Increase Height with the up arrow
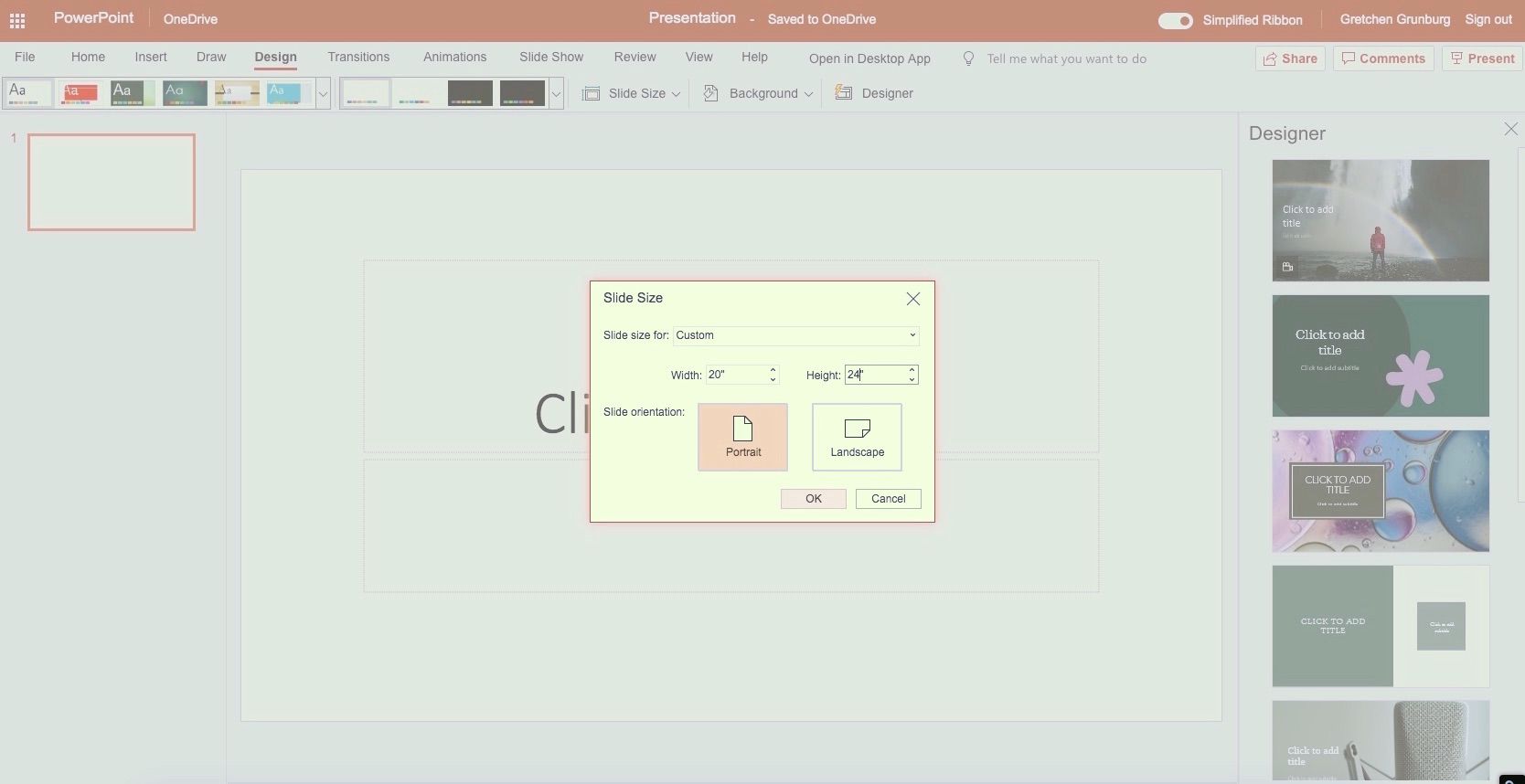1525x784 pixels. click(912, 370)
